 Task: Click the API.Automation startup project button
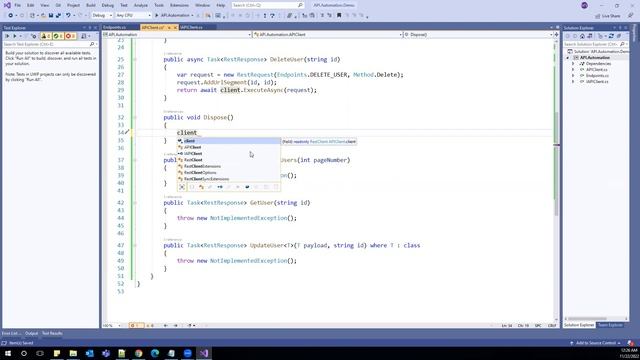pos(174,16)
